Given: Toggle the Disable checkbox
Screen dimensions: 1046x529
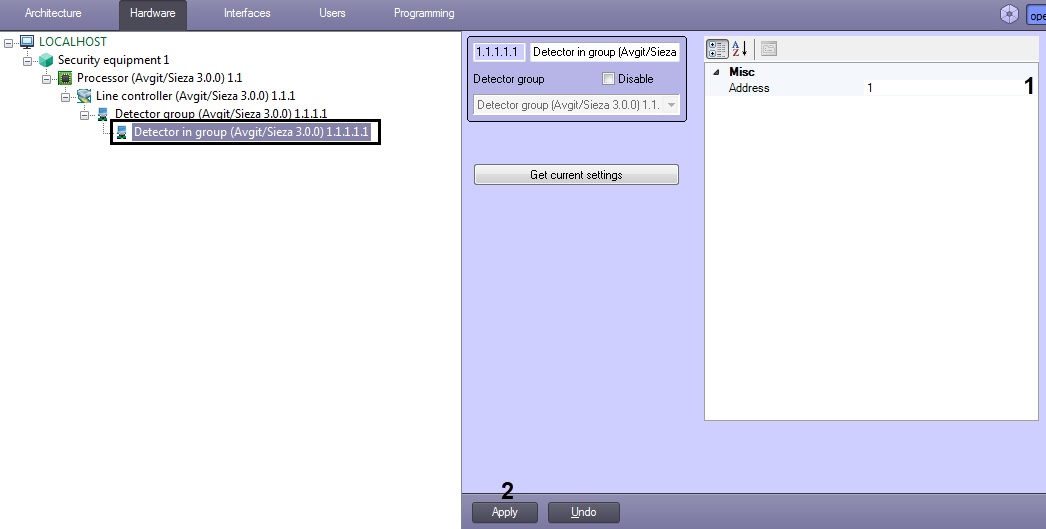Looking at the screenshot, I should [608, 79].
